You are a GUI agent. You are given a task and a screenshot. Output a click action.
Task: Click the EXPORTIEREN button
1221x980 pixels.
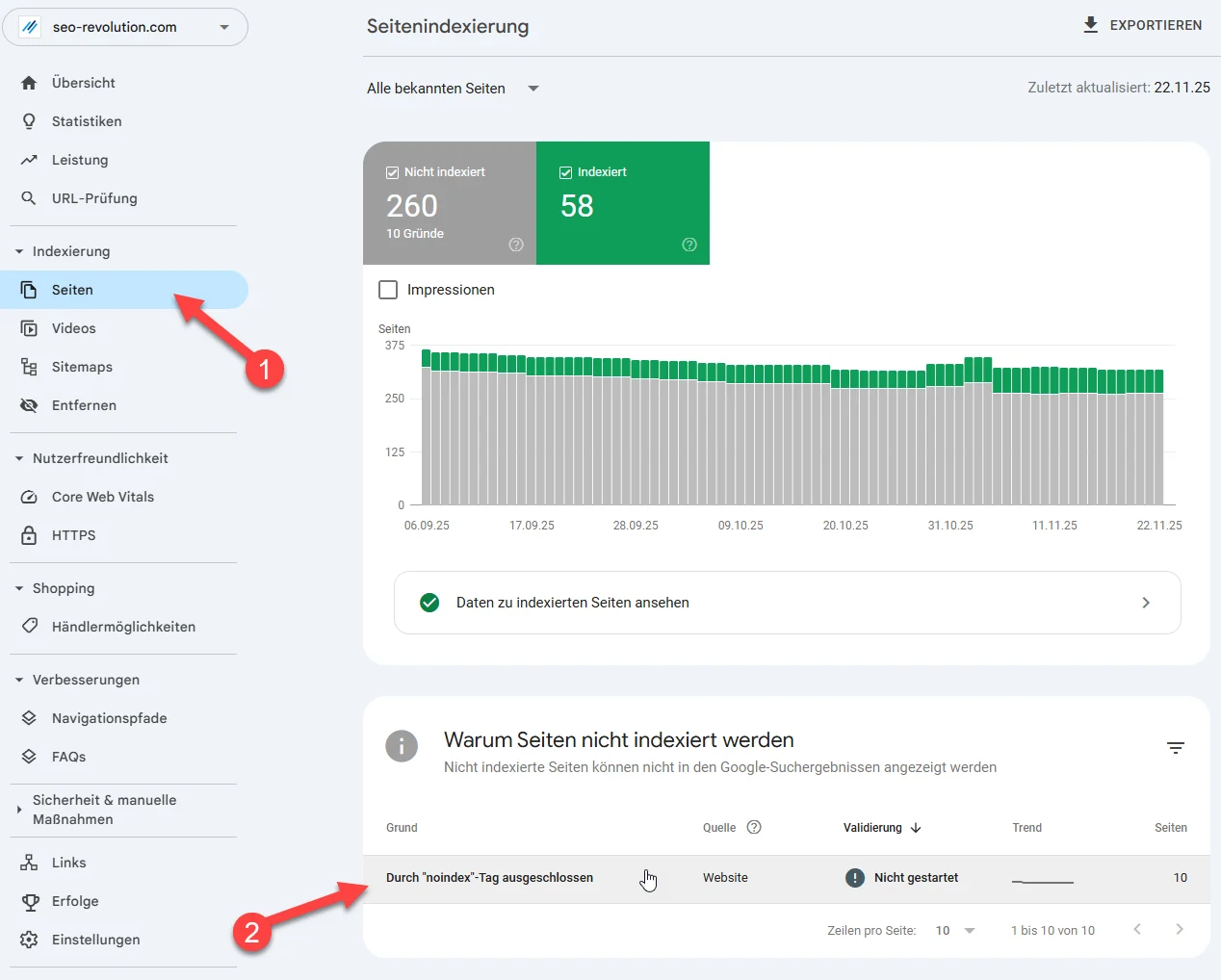pyautogui.click(x=1142, y=25)
